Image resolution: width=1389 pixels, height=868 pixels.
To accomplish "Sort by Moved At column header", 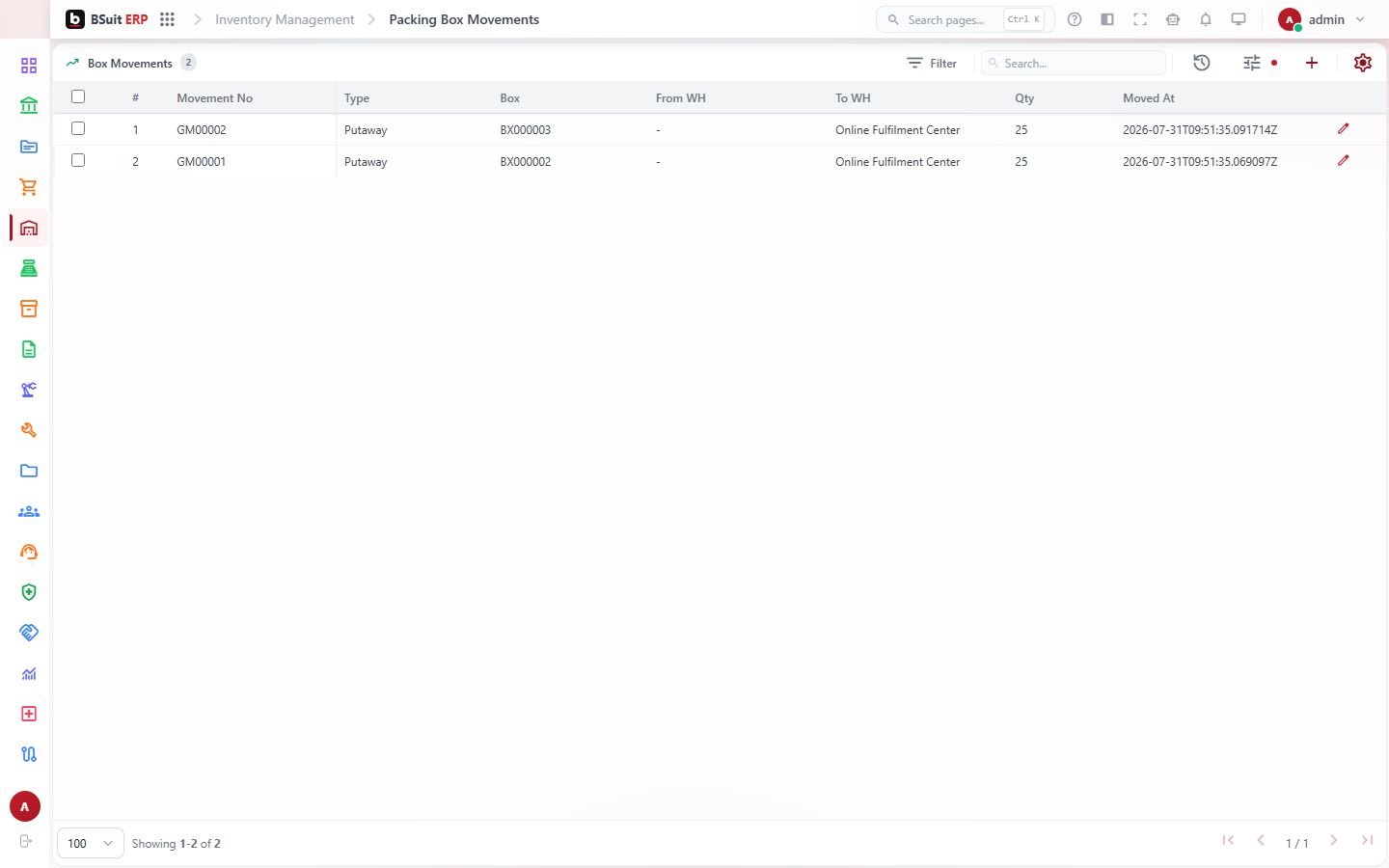I will tap(1149, 97).
